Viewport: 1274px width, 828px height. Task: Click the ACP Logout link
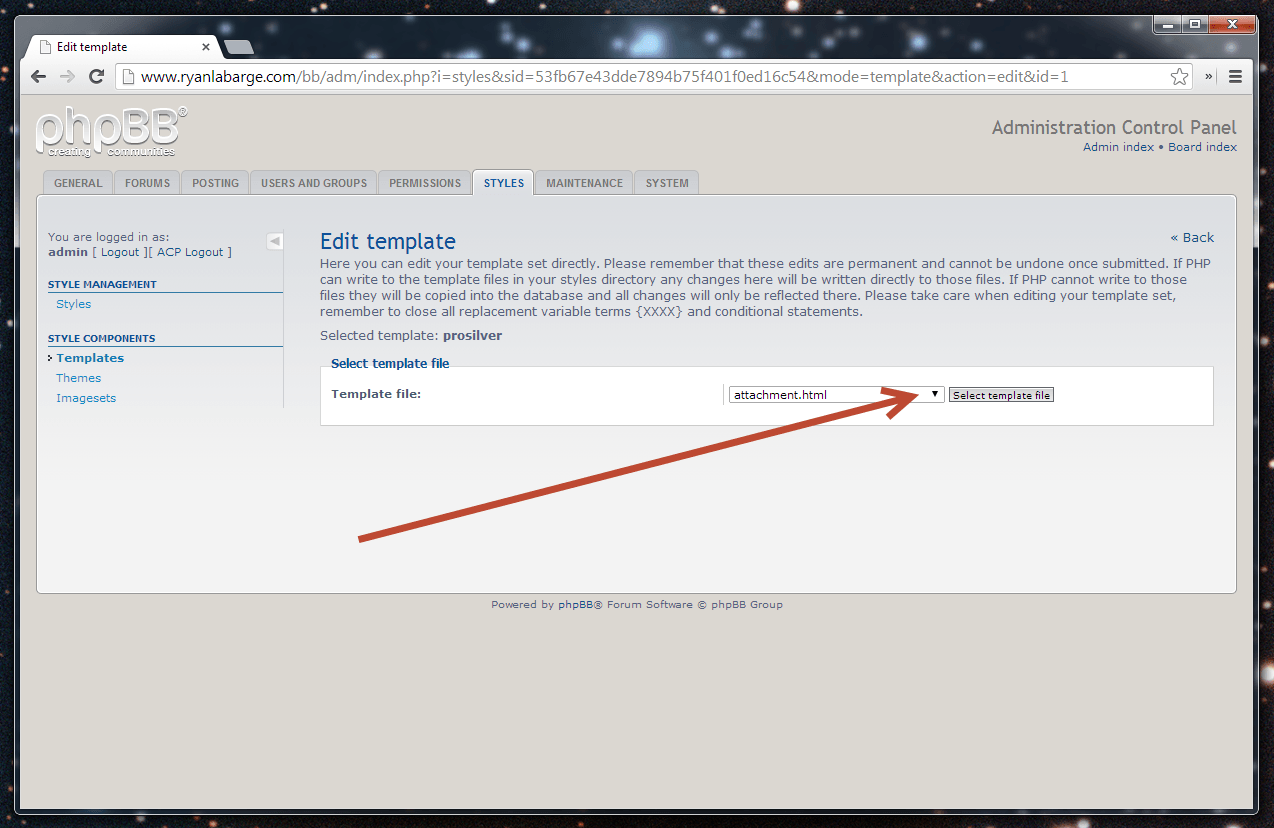(x=190, y=252)
